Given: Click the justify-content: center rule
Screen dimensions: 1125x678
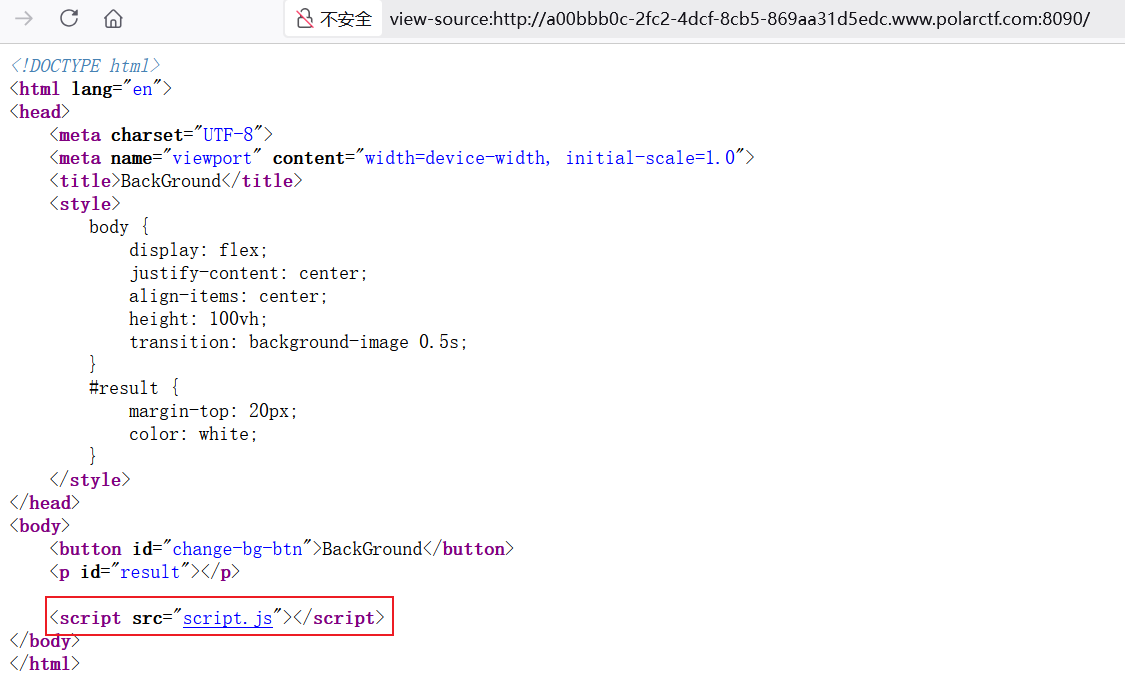Looking at the screenshot, I should click(248, 273).
